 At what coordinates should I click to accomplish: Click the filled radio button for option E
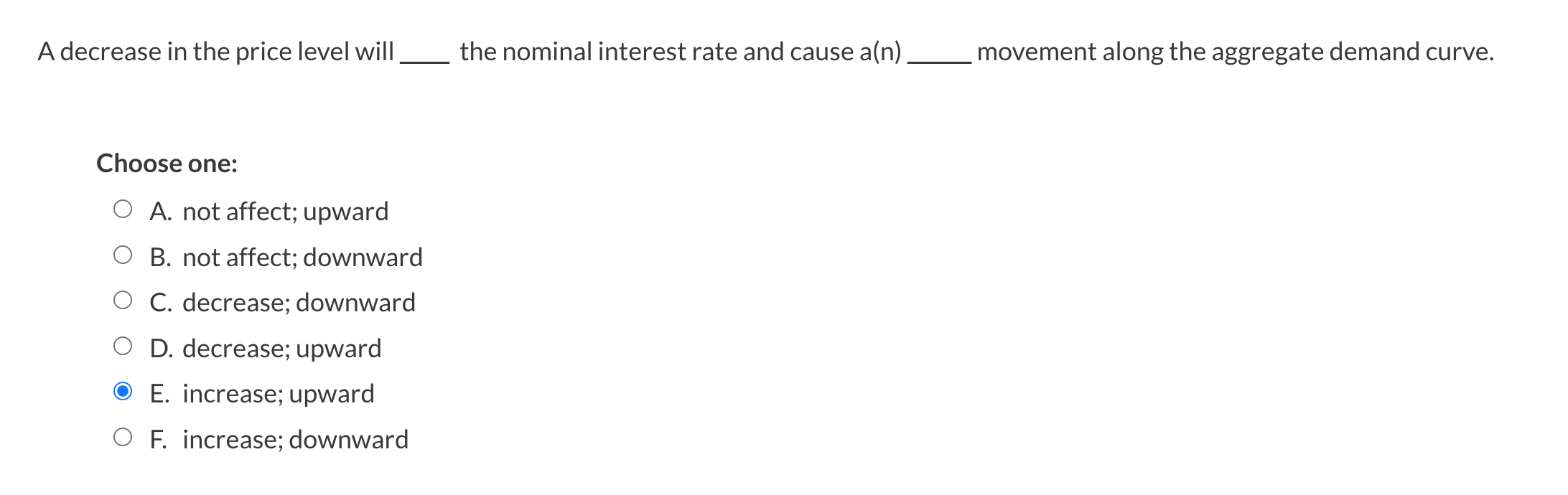(x=123, y=391)
